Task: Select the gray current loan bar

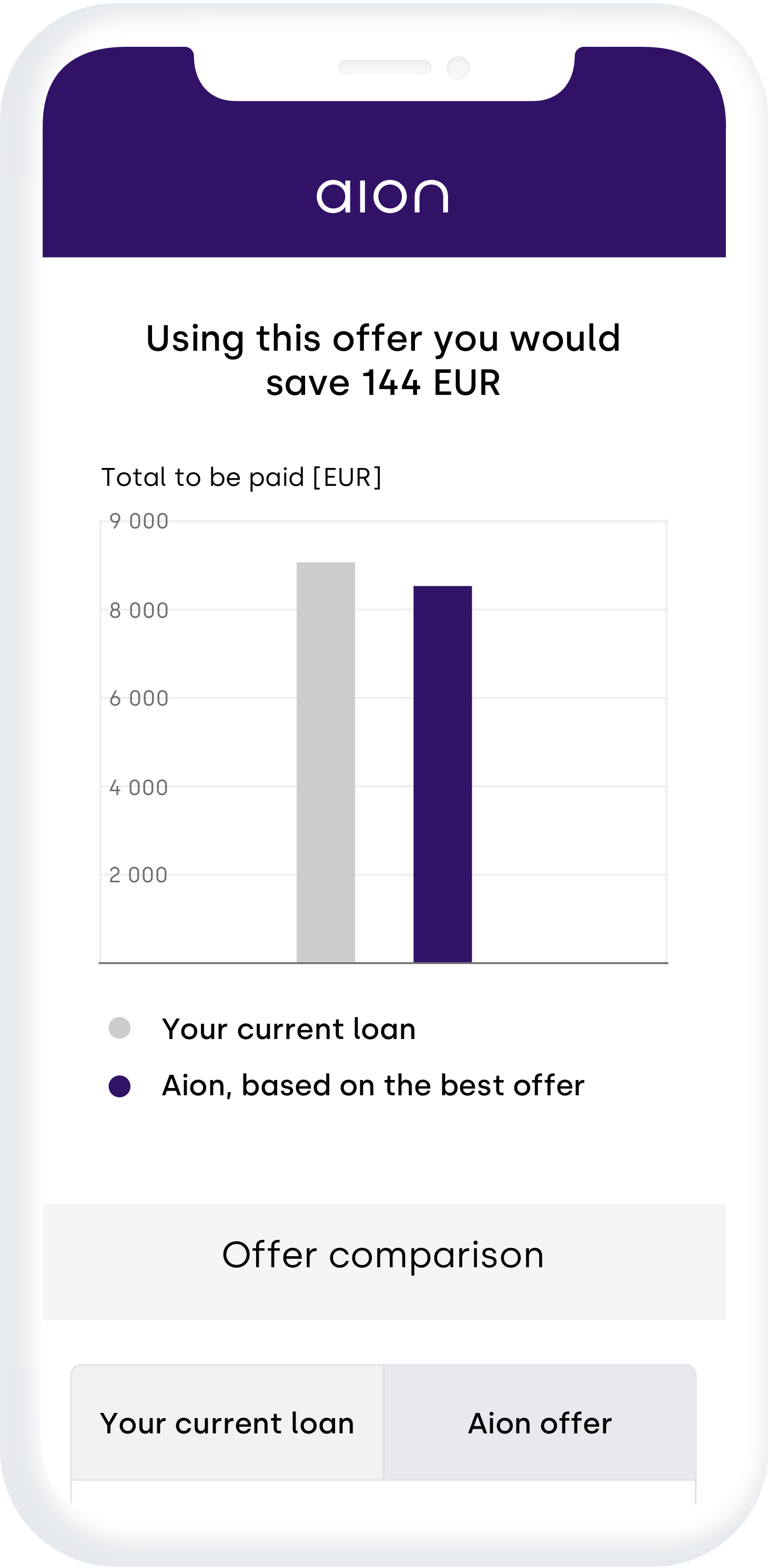Action: [x=326, y=762]
